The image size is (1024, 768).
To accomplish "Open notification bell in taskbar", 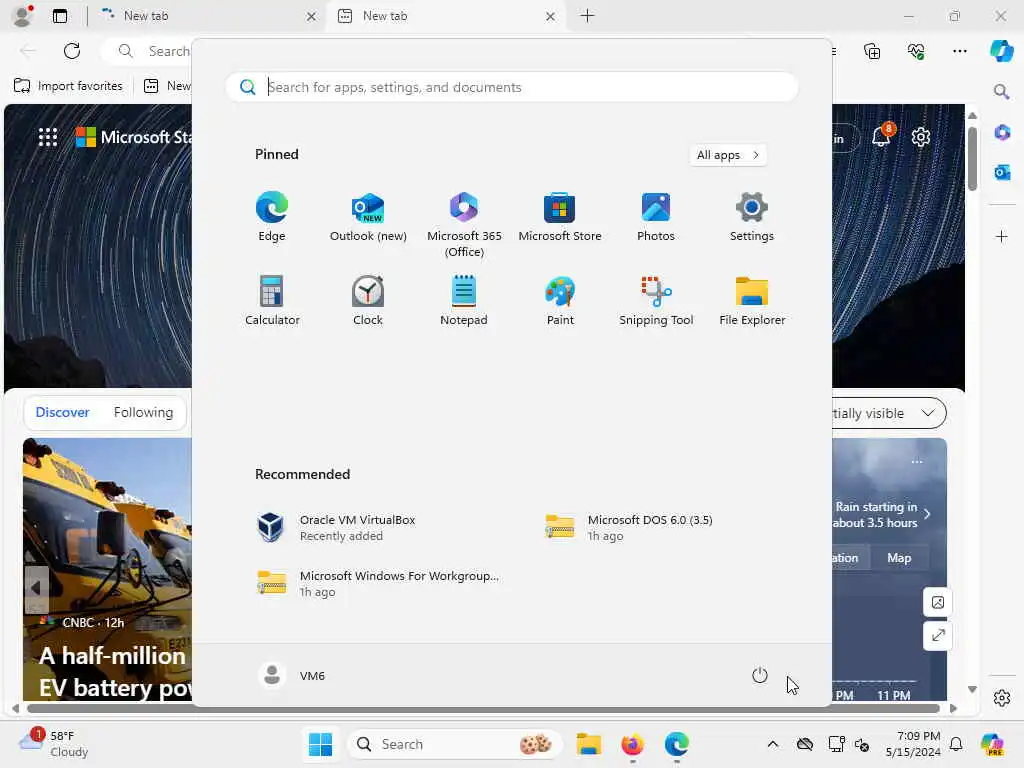I will point(956,744).
